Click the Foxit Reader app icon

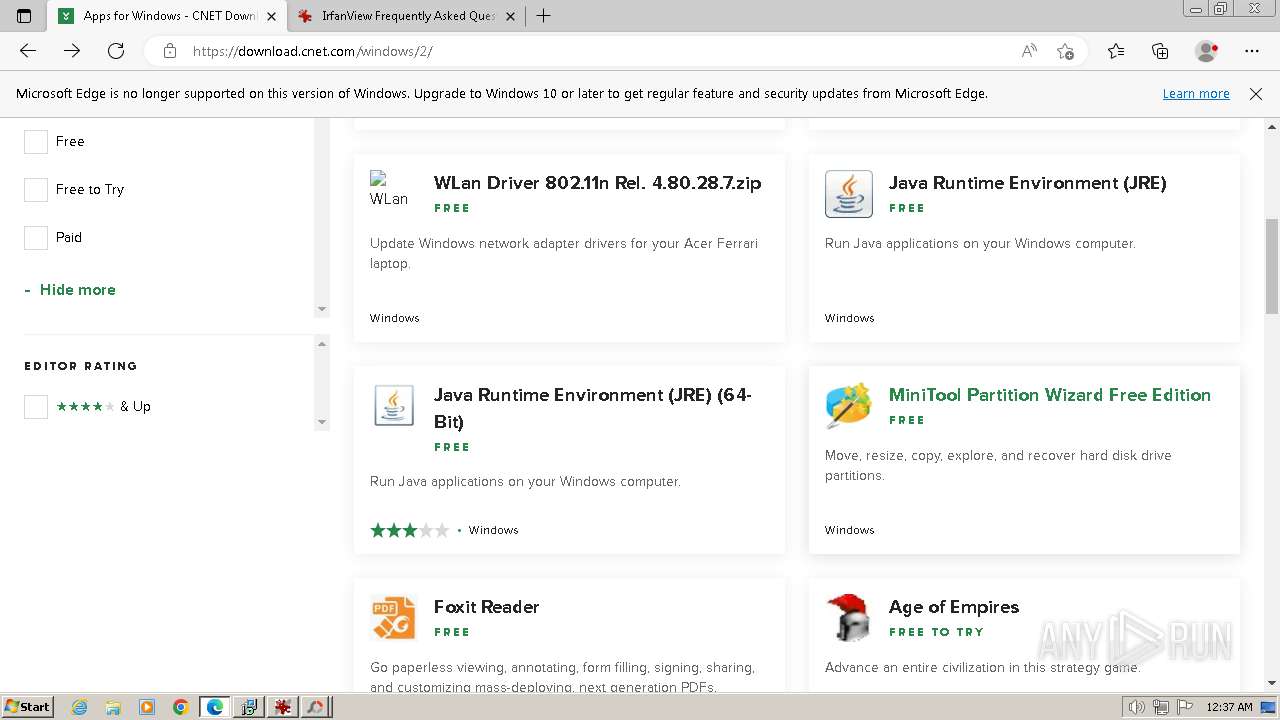coord(394,618)
